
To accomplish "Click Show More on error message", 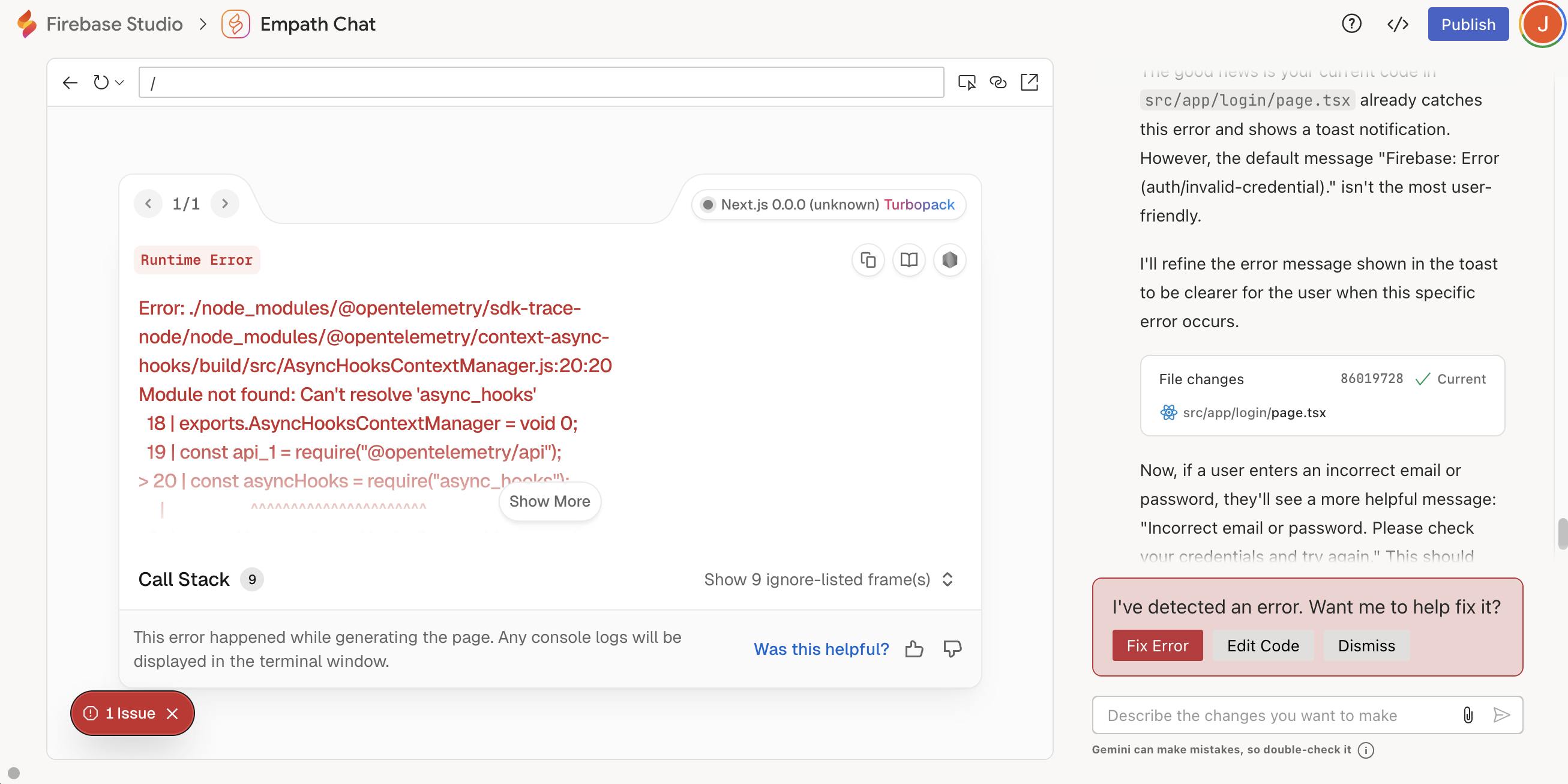I will coord(550,501).
